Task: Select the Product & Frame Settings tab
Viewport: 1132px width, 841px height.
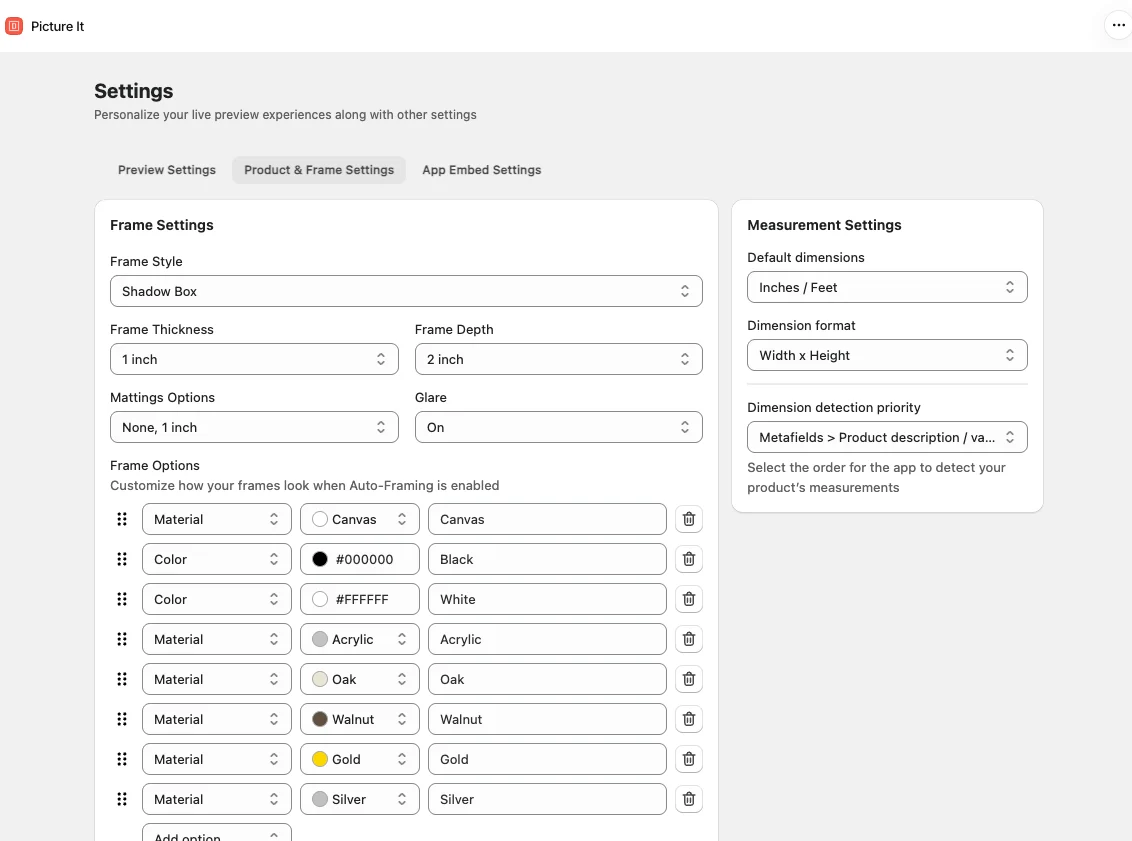Action: (x=318, y=170)
